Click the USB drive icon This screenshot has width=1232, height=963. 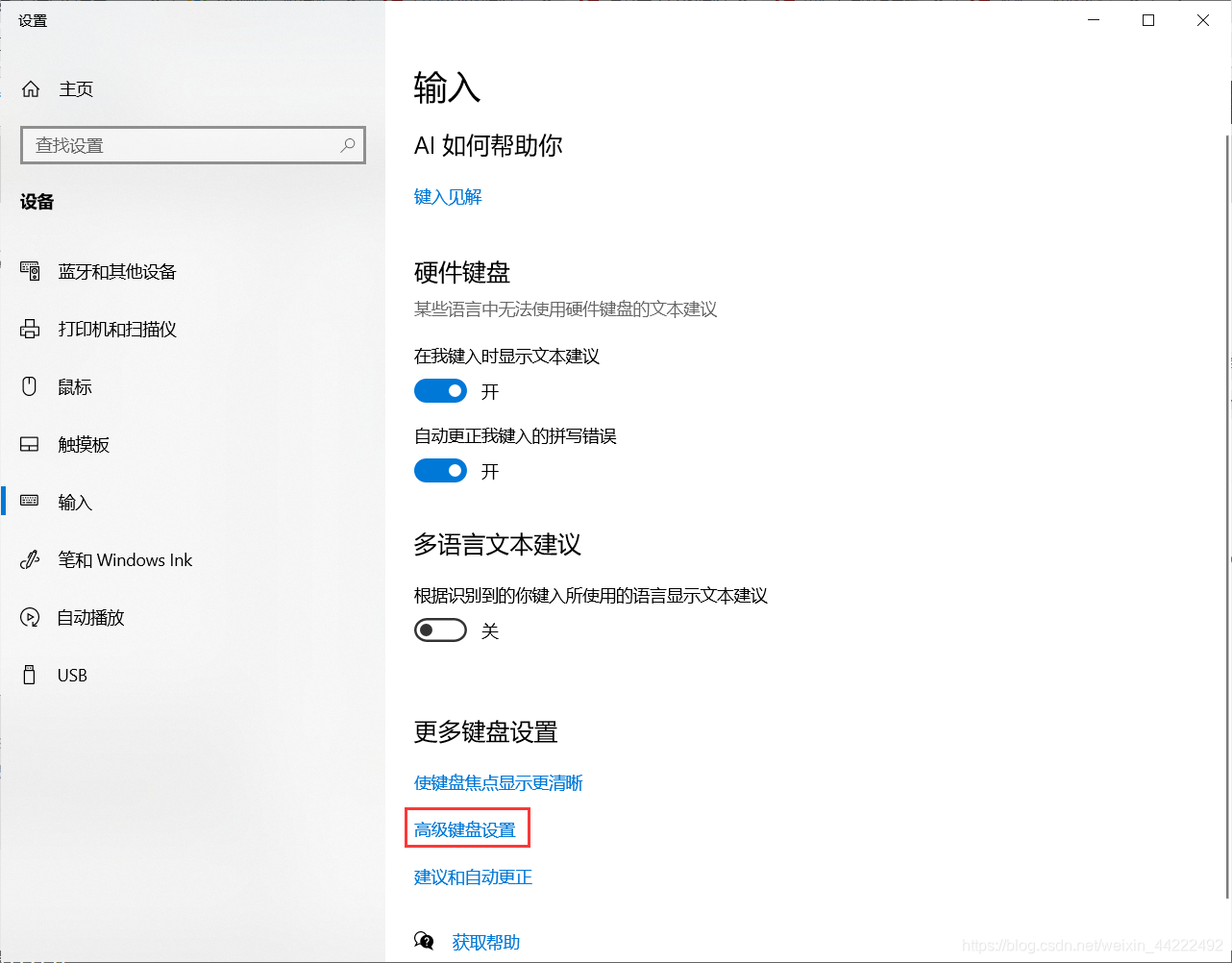click(30, 675)
